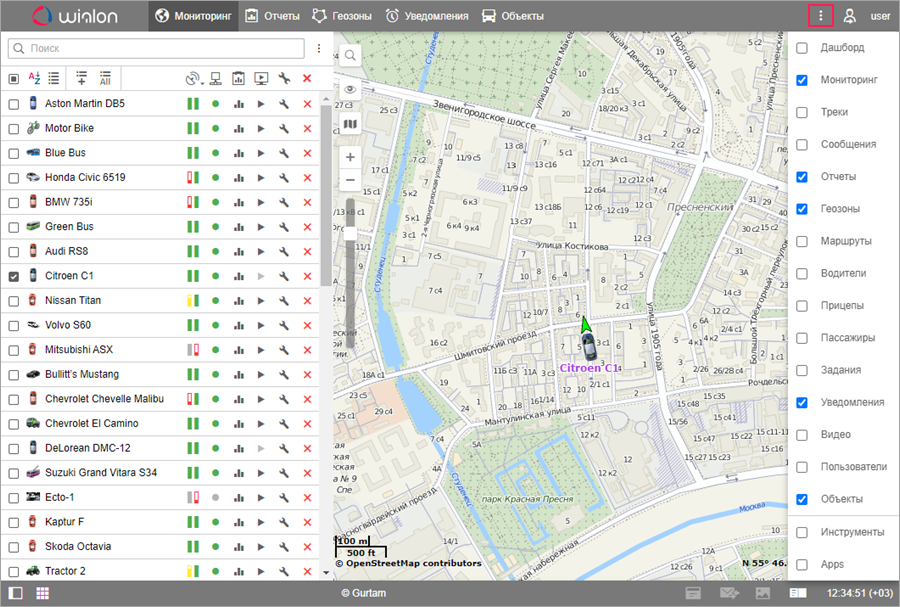Viewport: 900px width, 607px height.
Task: Remove Nissan Titan from the list
Action: (307, 301)
